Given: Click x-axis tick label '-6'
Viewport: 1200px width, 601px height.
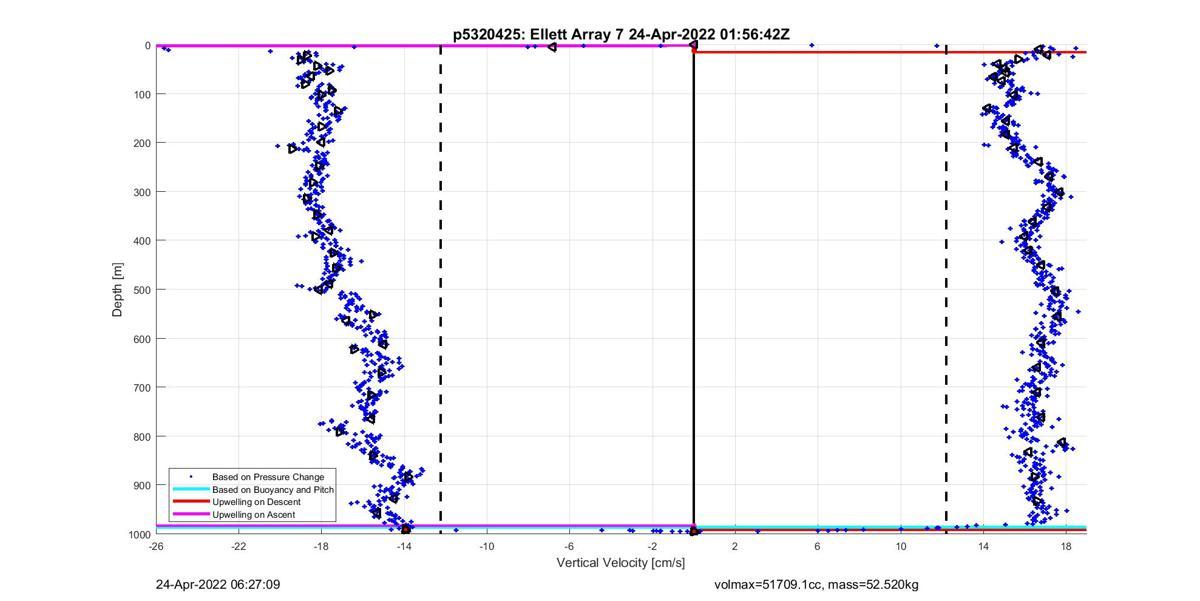Looking at the screenshot, I should pyautogui.click(x=569, y=546).
